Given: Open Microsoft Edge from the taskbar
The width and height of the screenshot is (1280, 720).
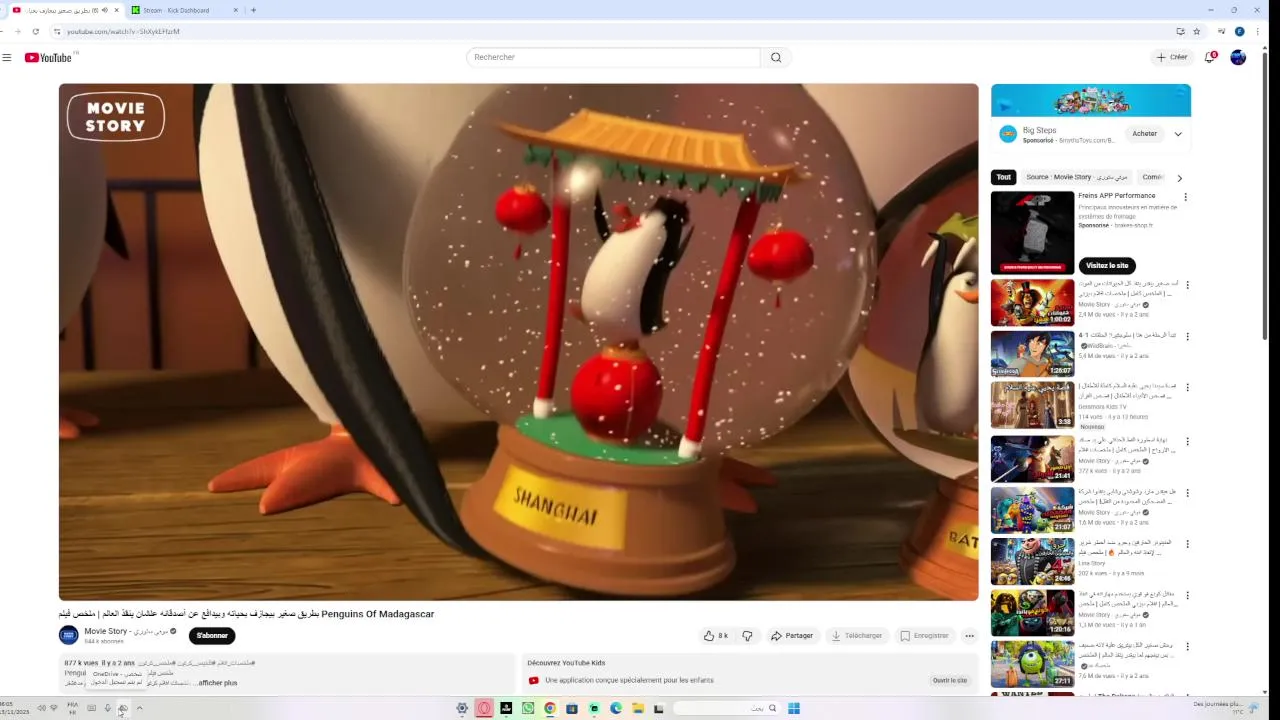Looking at the screenshot, I should coord(616,708).
